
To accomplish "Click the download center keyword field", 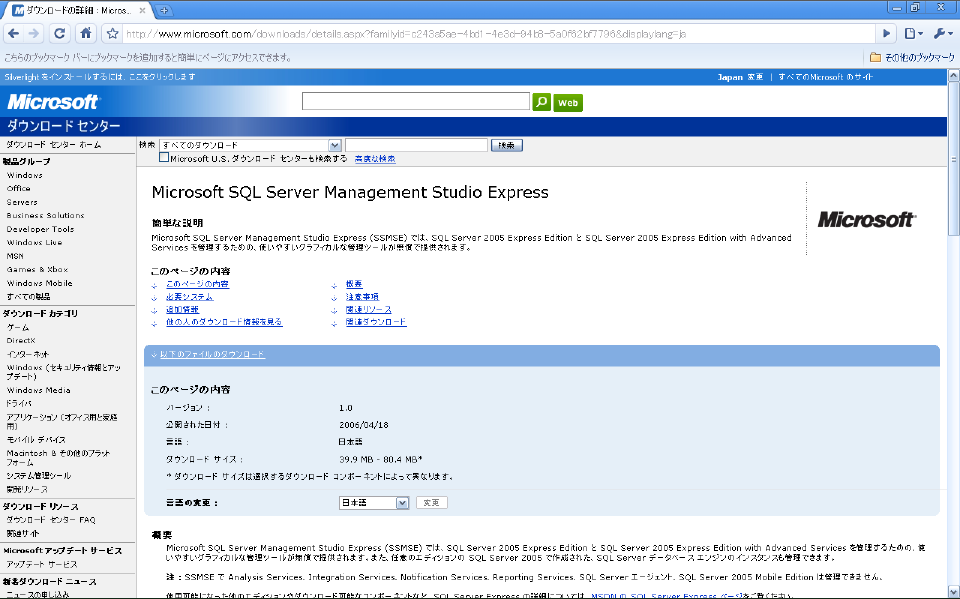I will click(416, 145).
